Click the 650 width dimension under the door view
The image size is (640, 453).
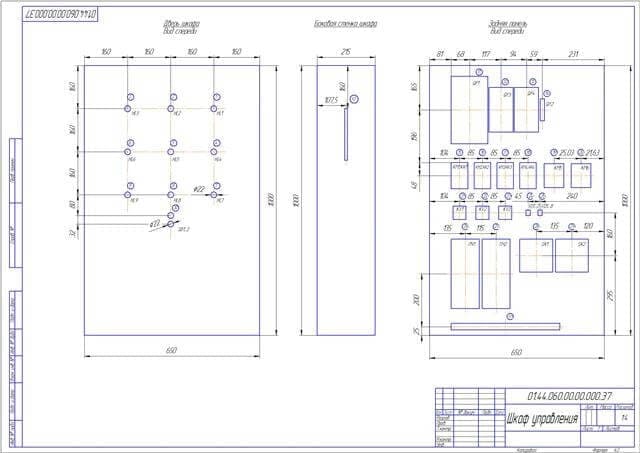(x=171, y=350)
